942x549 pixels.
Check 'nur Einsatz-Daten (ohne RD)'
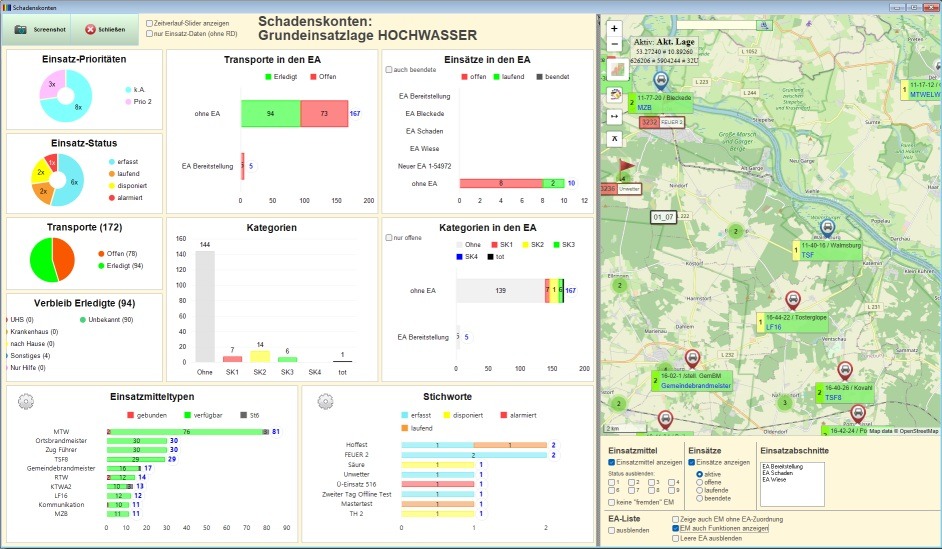150,34
